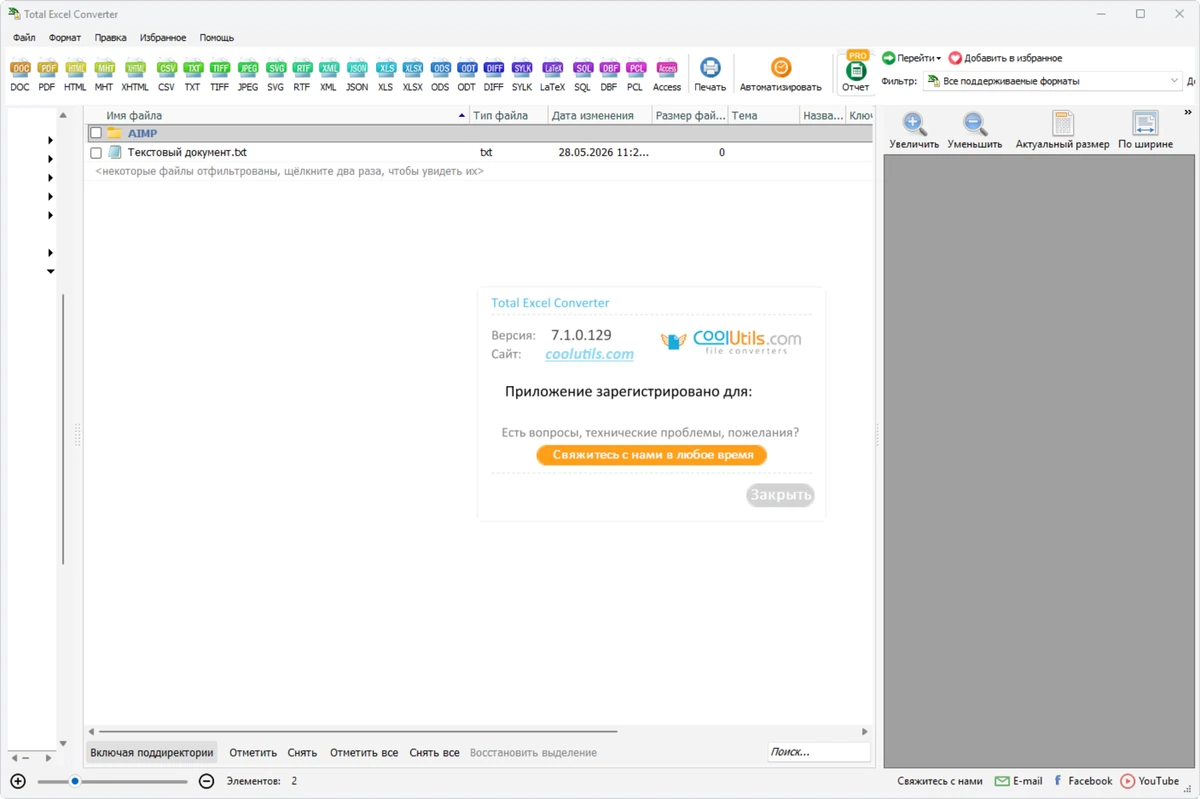Image resolution: width=1200 pixels, height=799 pixels.
Task: Tick the AIMP folder checkbox
Action: coord(96,133)
